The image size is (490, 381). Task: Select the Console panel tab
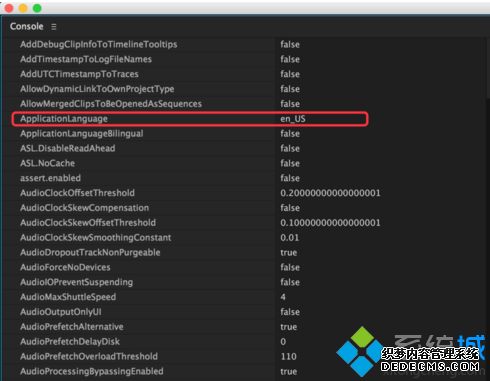click(27, 26)
